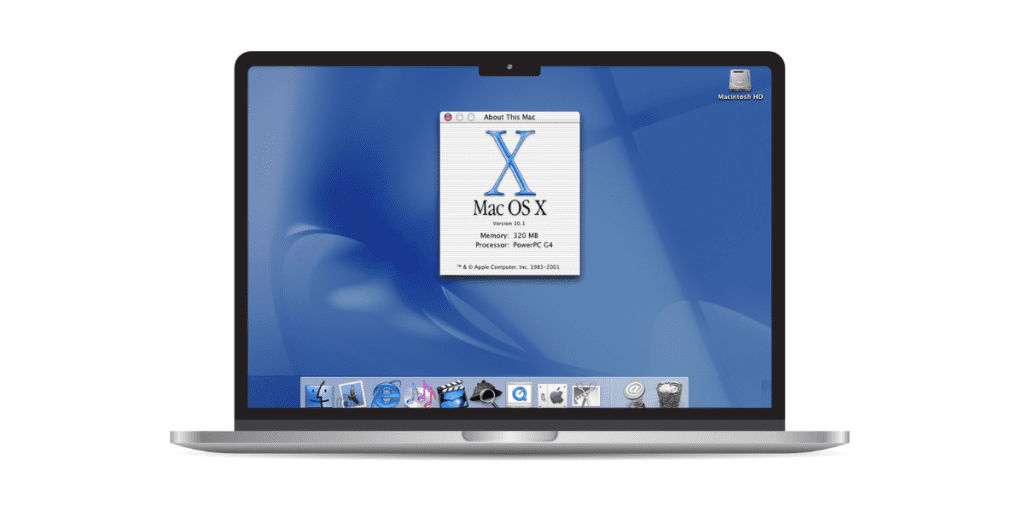Click the Version 10.1 text

click(x=509, y=223)
